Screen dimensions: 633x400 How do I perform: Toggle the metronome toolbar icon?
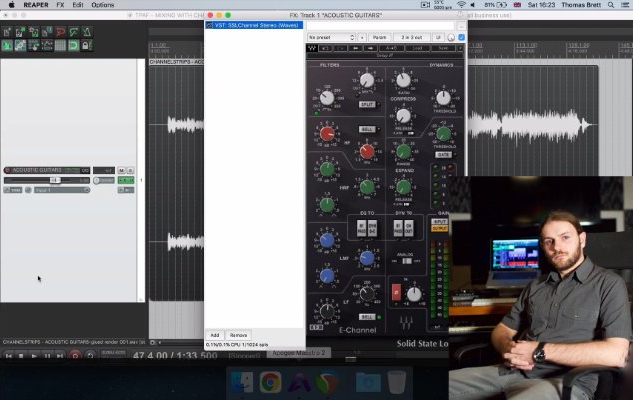86,32
